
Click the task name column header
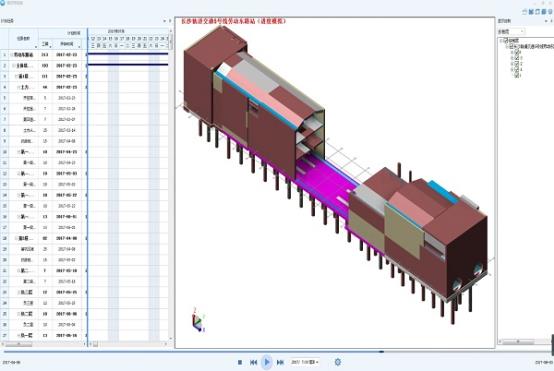pos(23,39)
